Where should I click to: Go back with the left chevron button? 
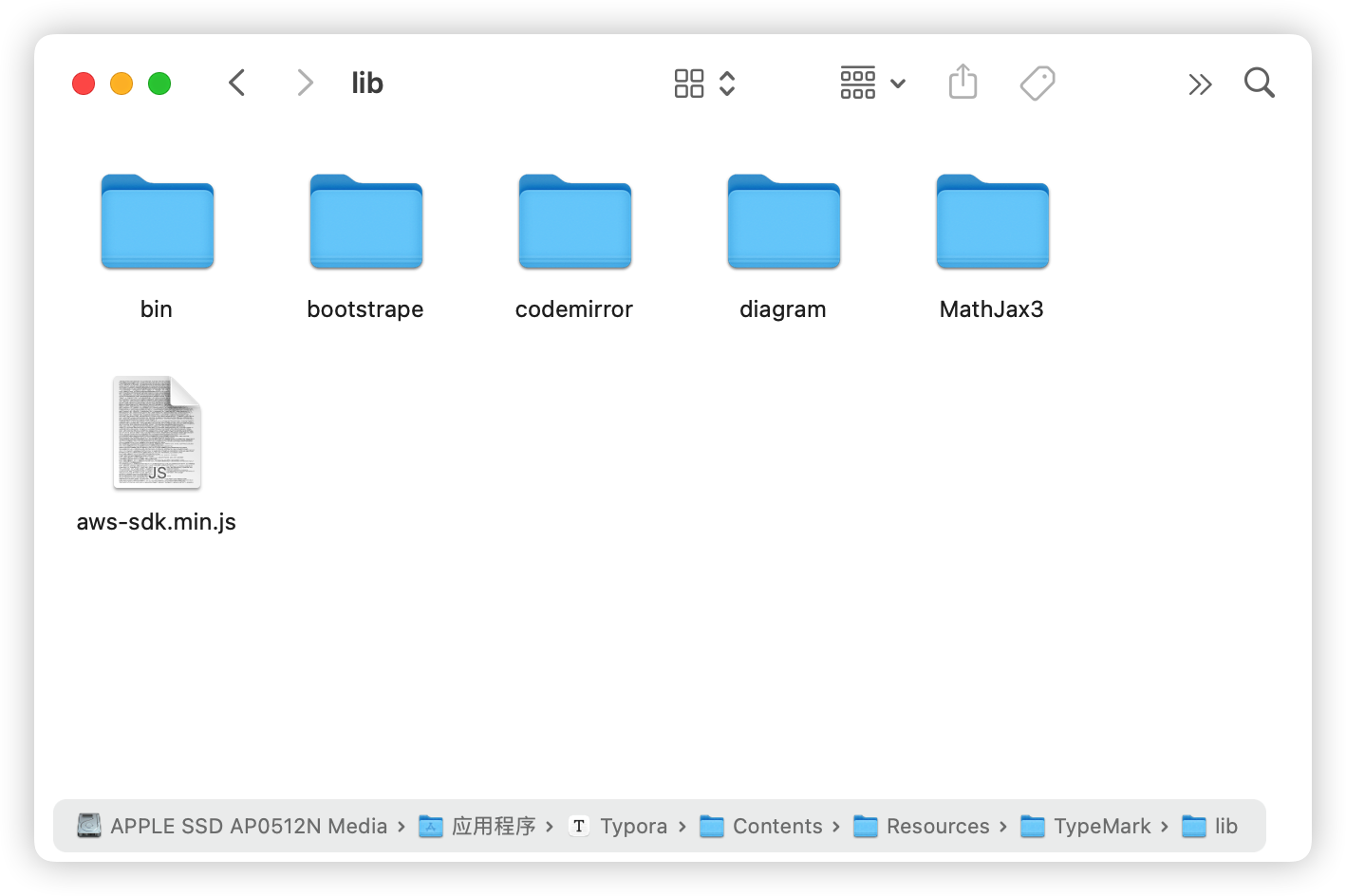click(x=237, y=83)
